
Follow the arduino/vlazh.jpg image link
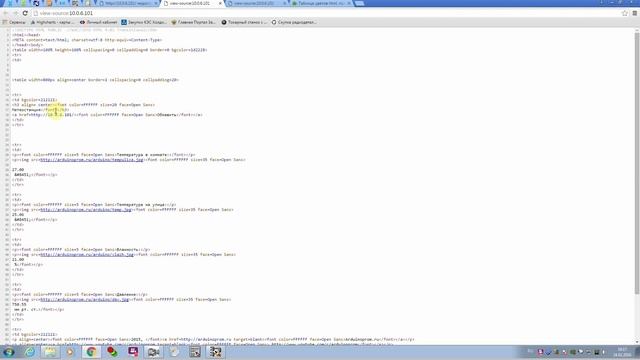(87, 255)
